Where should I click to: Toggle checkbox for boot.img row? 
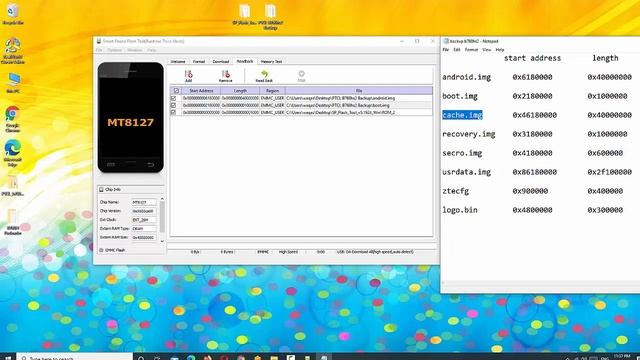173,105
